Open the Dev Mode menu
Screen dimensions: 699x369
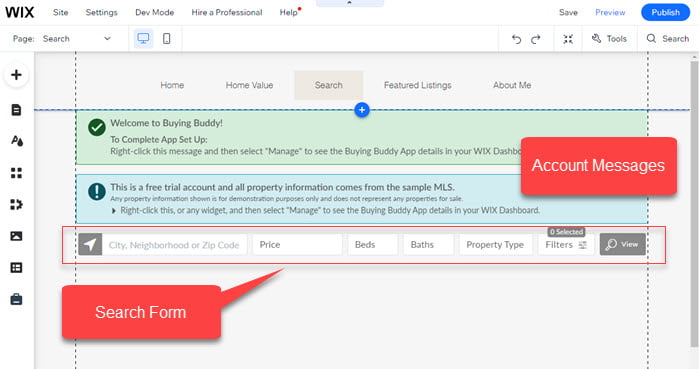click(x=155, y=12)
